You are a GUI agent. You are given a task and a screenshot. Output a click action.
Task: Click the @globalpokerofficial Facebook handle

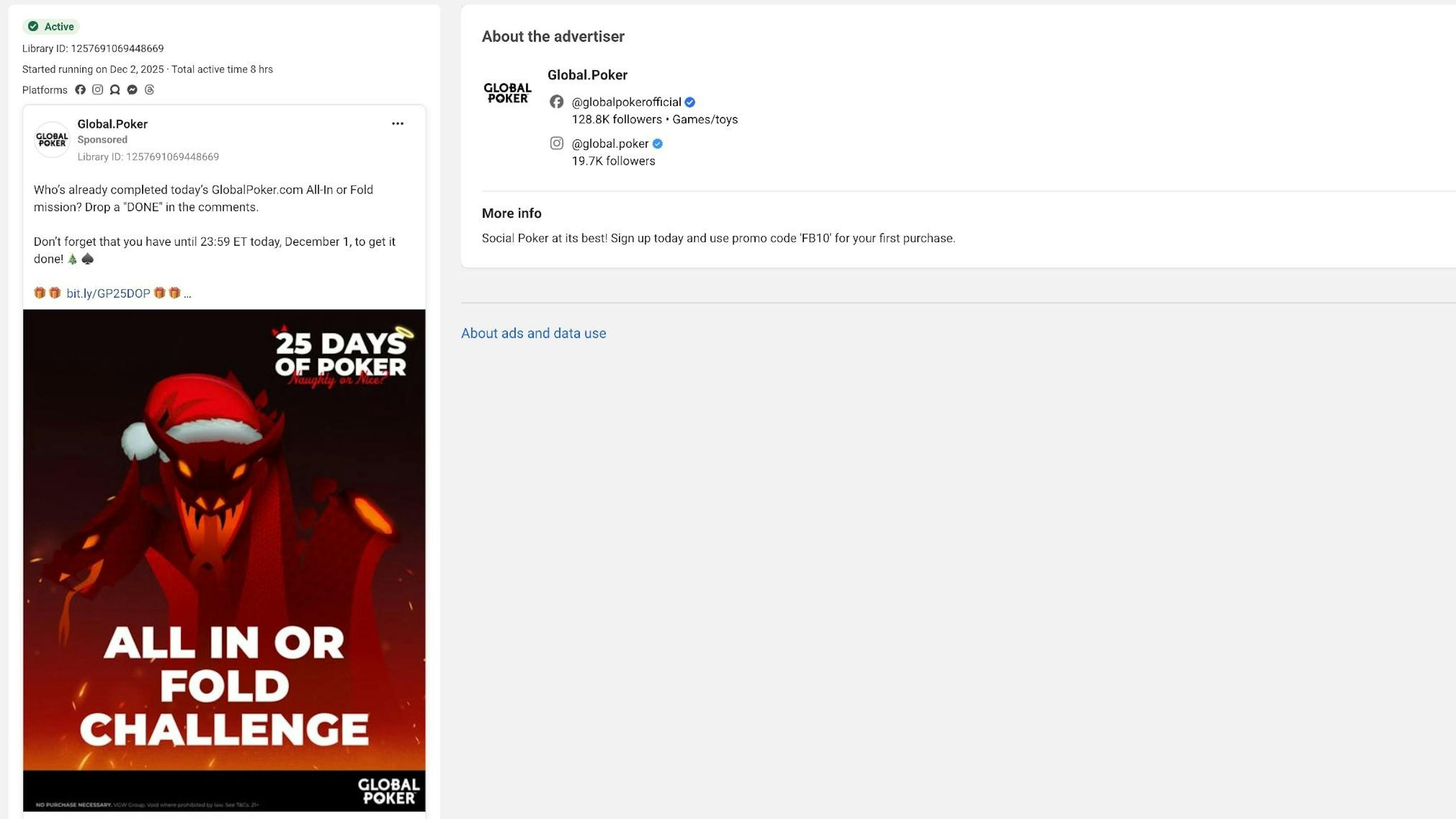coord(626,102)
